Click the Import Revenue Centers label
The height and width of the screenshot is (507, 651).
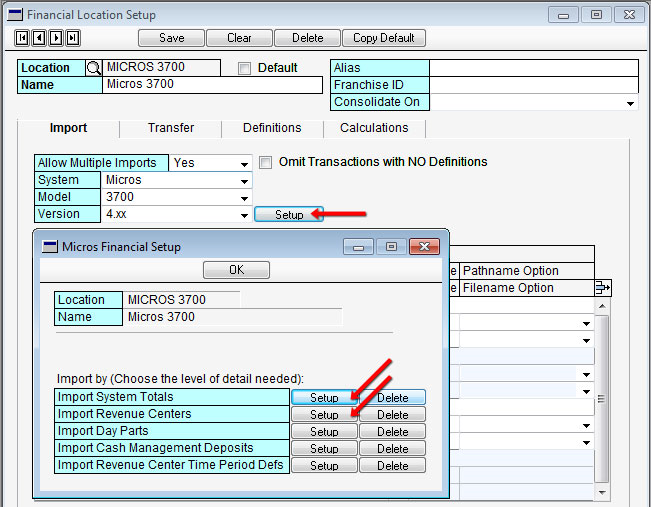click(172, 414)
